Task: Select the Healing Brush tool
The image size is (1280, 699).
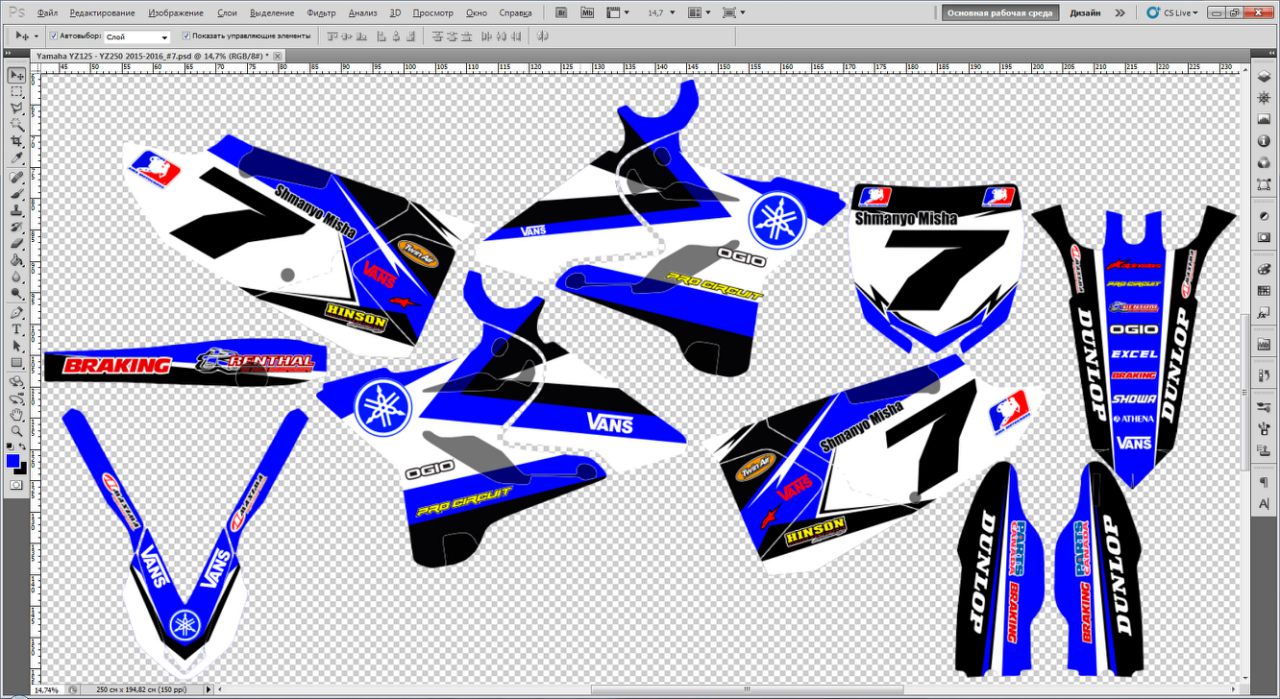Action: tap(17, 178)
